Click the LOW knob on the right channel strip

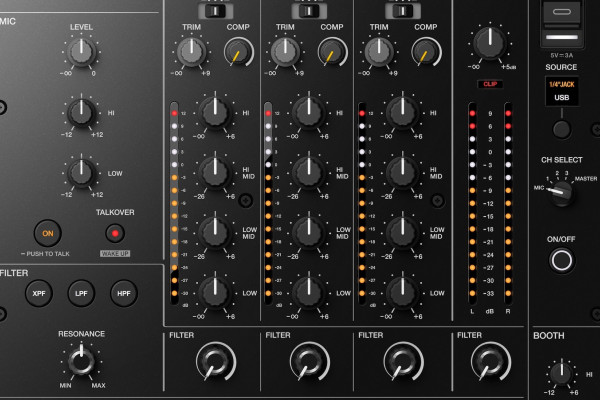[403, 293]
